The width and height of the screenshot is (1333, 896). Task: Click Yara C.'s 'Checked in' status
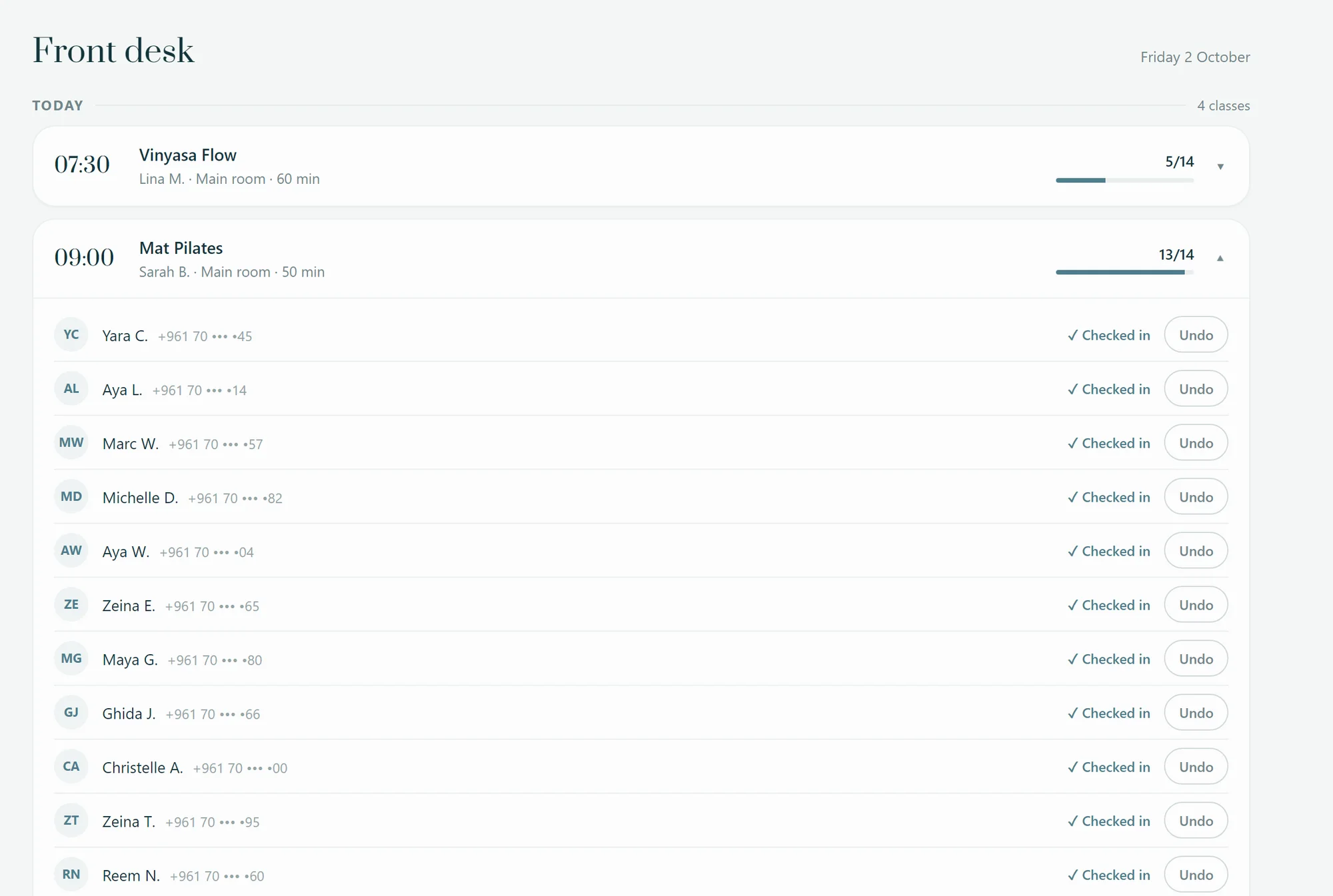[1109, 335]
